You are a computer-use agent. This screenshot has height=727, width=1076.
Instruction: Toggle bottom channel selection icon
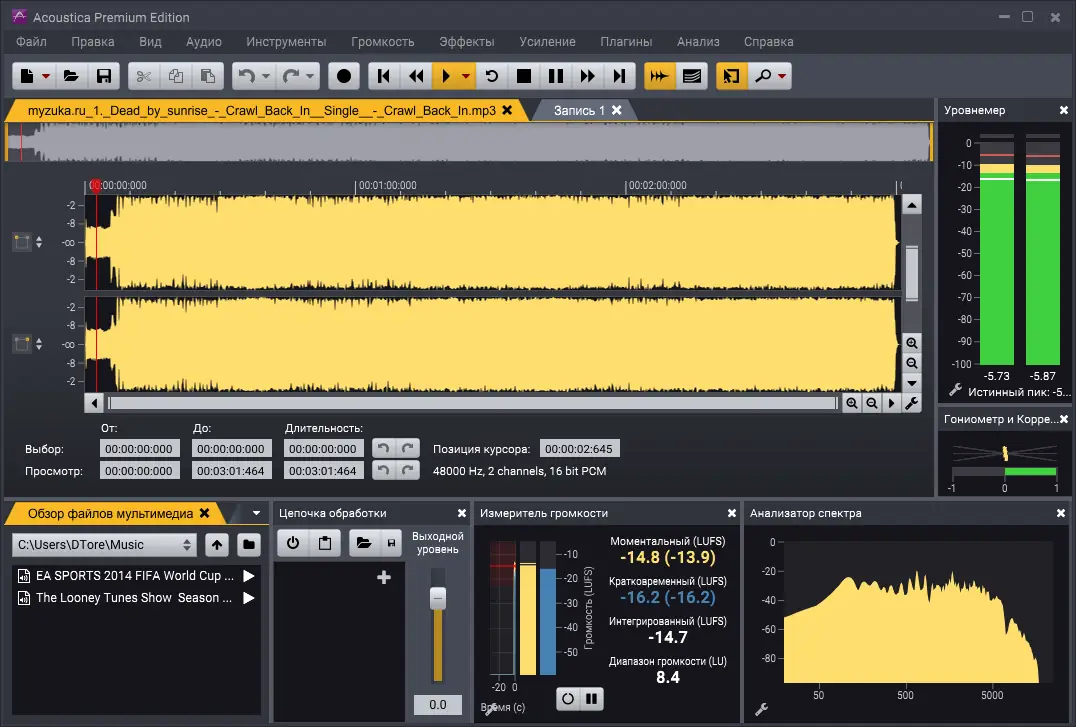click(22, 344)
